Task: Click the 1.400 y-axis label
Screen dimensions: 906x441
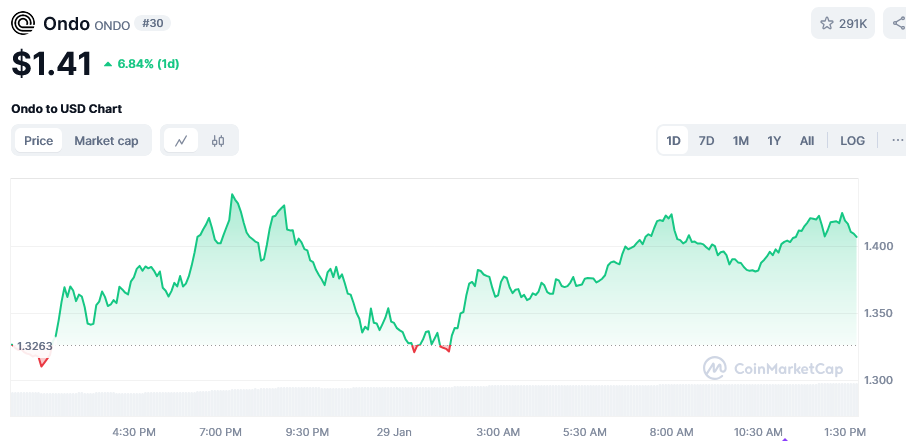Action: tap(878, 246)
